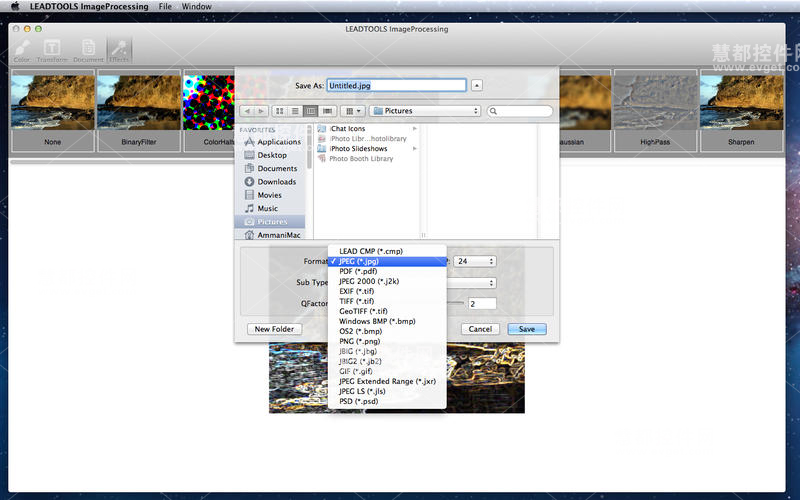Go back in the file browser

[247, 111]
